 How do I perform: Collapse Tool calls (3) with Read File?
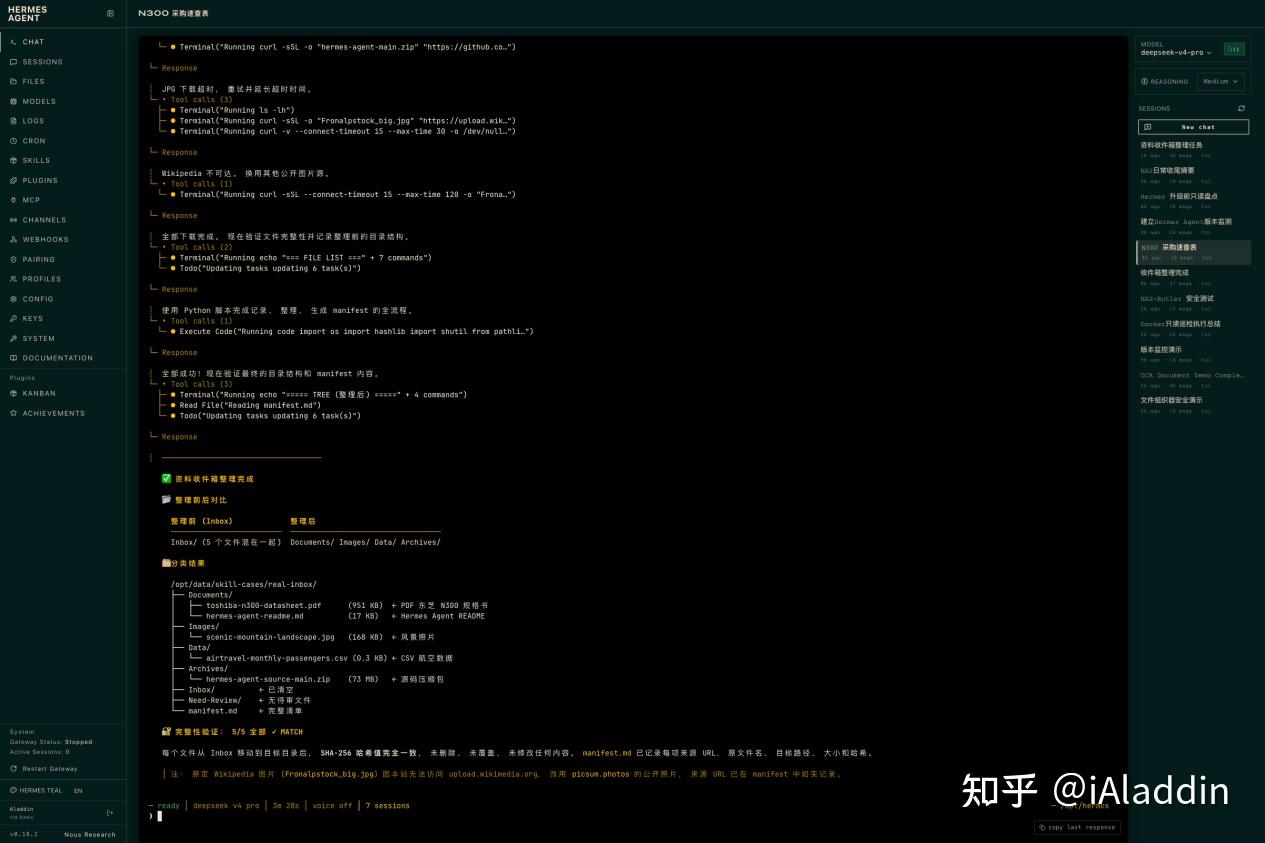point(199,384)
